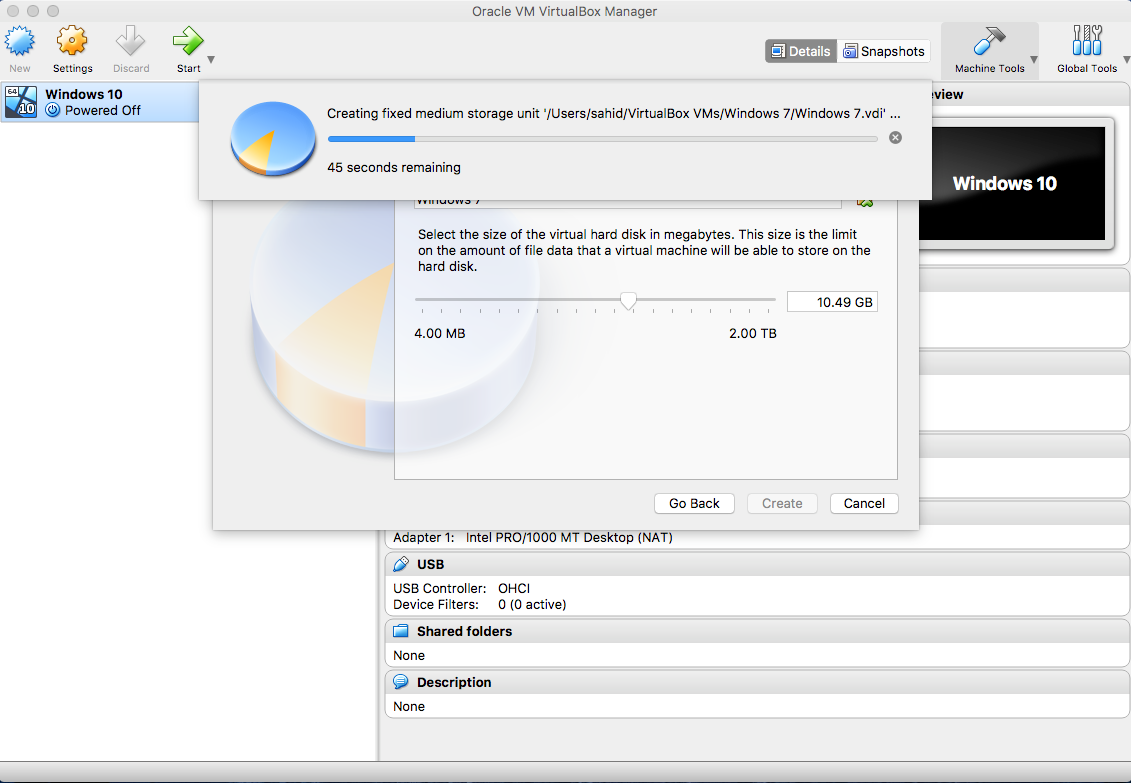Click the Description speech bubble icon
This screenshot has width=1131, height=783.
click(401, 681)
